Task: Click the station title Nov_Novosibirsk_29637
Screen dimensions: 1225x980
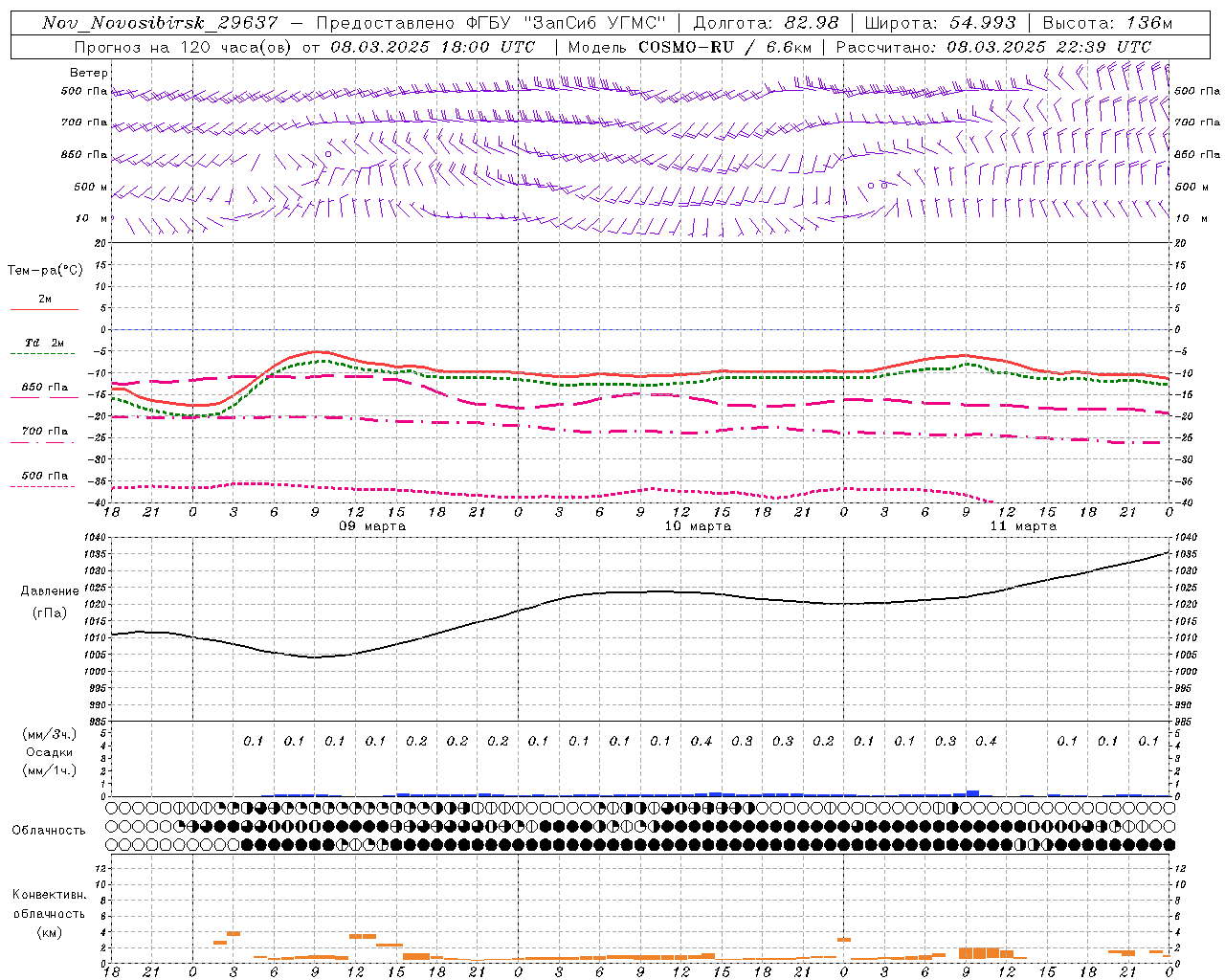Action: (160, 24)
